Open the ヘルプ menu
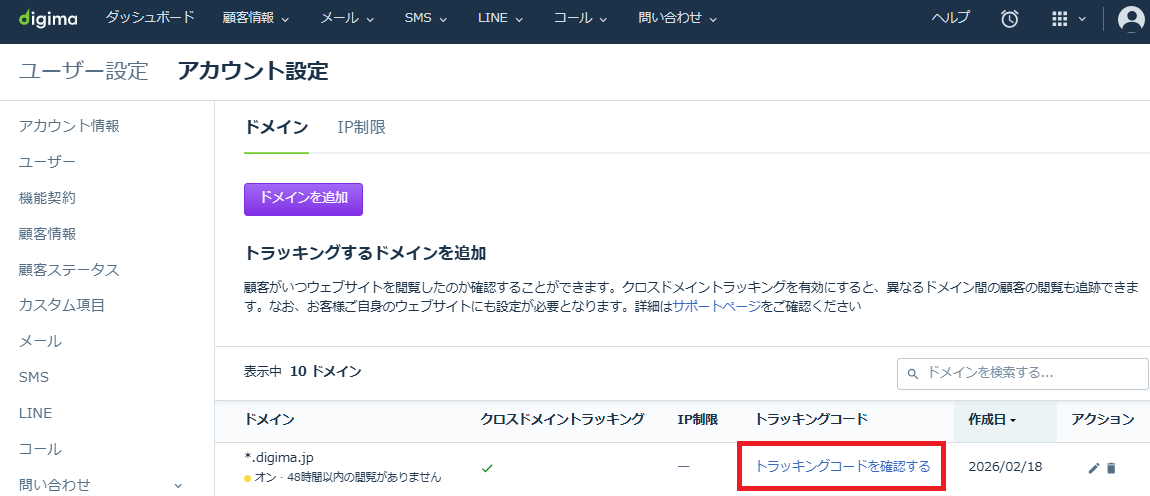 coord(951,18)
